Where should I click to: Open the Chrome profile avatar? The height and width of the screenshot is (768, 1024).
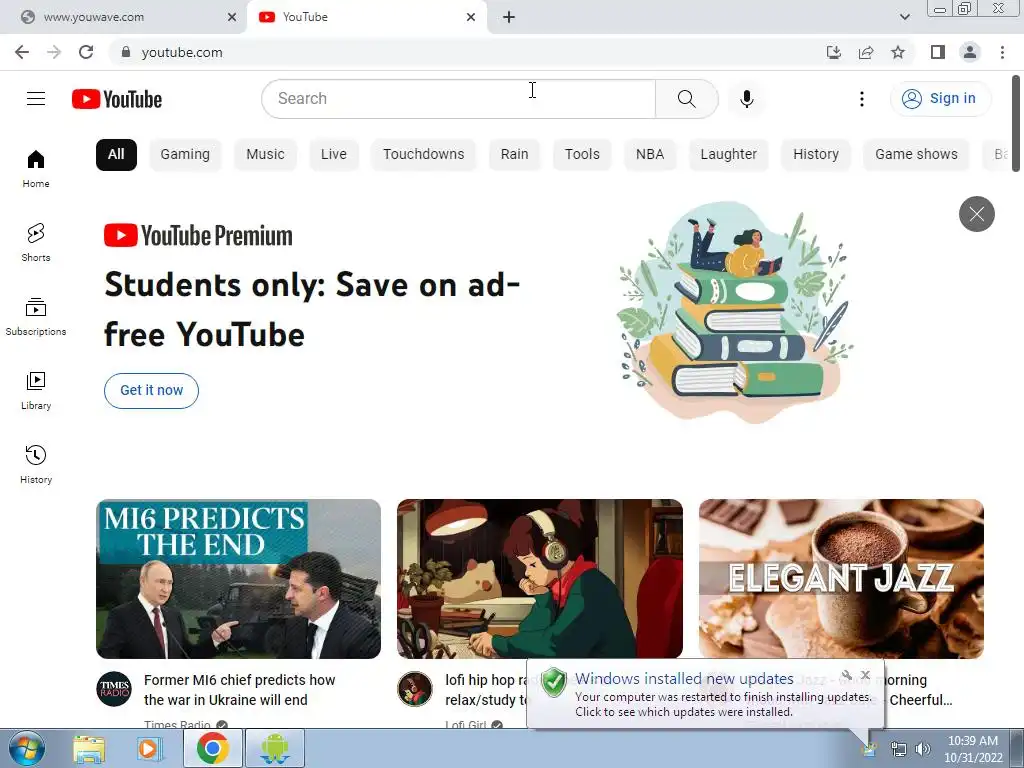970,52
